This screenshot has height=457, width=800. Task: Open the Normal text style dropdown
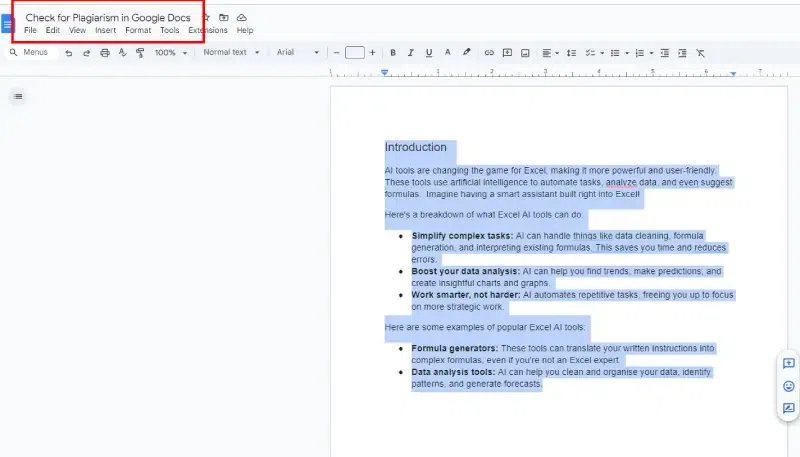pyautogui.click(x=231, y=52)
